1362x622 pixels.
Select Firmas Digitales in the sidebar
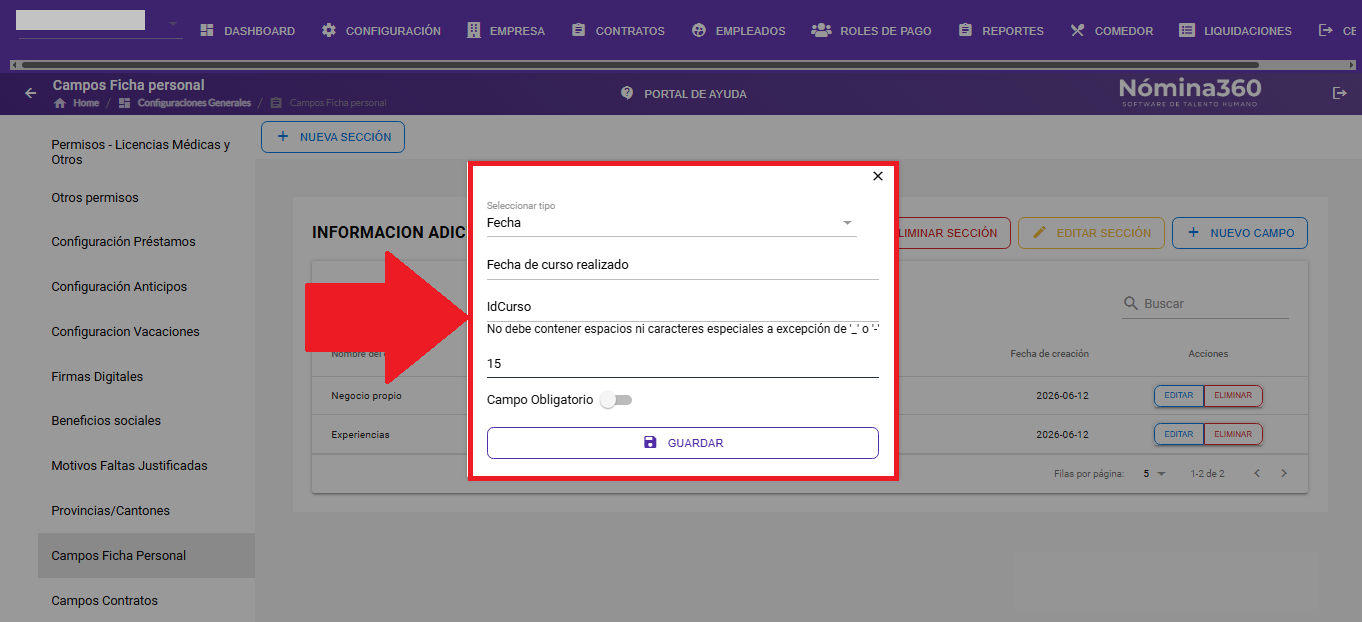tap(146, 377)
